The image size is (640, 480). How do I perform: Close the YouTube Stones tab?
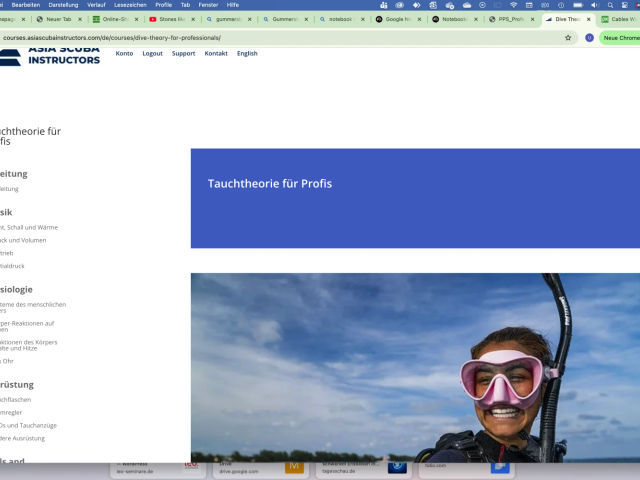pyautogui.click(x=193, y=19)
